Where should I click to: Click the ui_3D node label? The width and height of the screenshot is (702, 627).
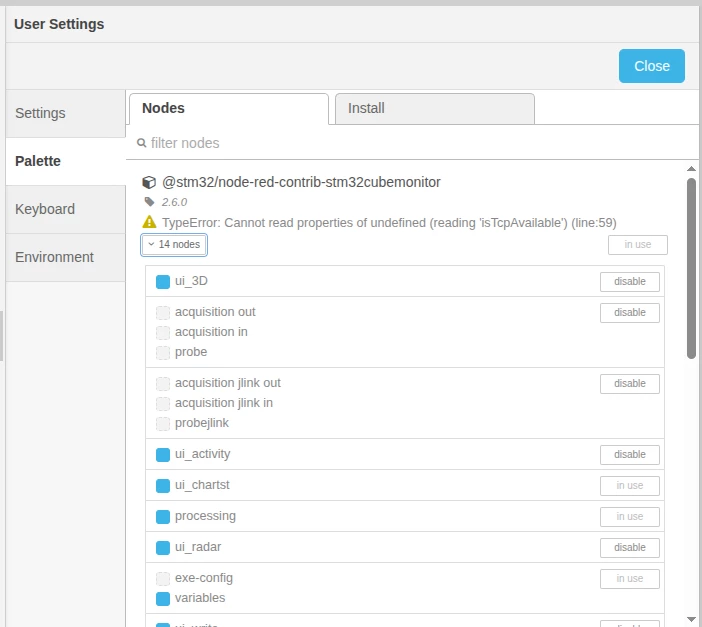[191, 281]
